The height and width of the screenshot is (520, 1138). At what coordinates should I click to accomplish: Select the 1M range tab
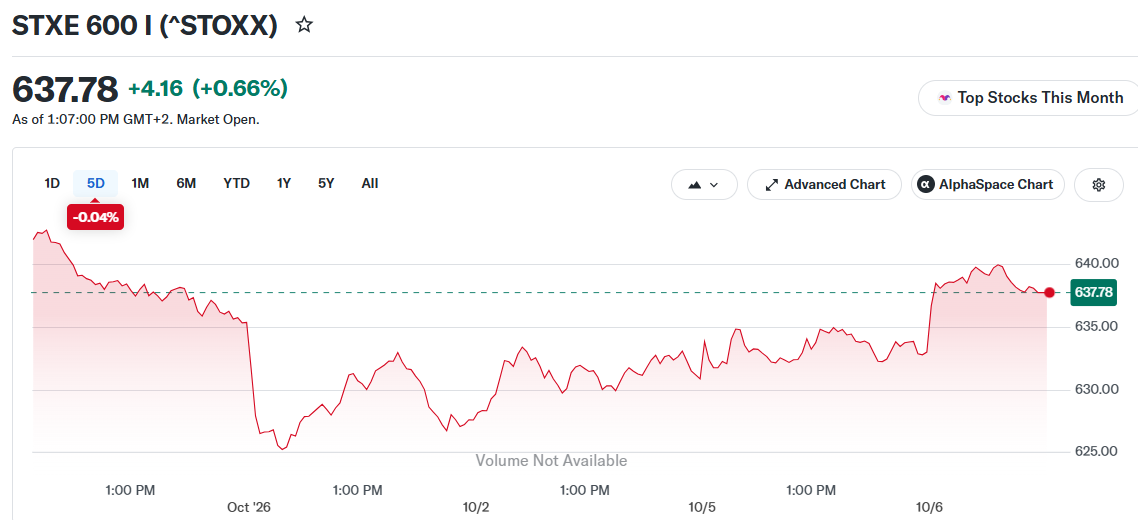[140, 184]
